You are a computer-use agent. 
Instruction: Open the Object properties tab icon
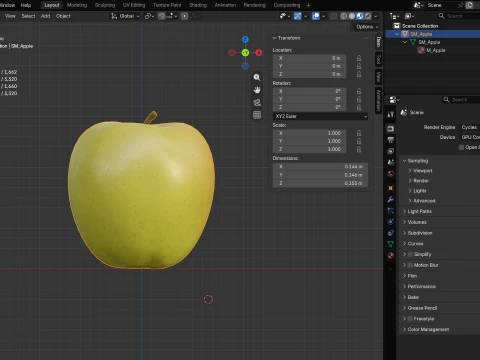(x=391, y=188)
